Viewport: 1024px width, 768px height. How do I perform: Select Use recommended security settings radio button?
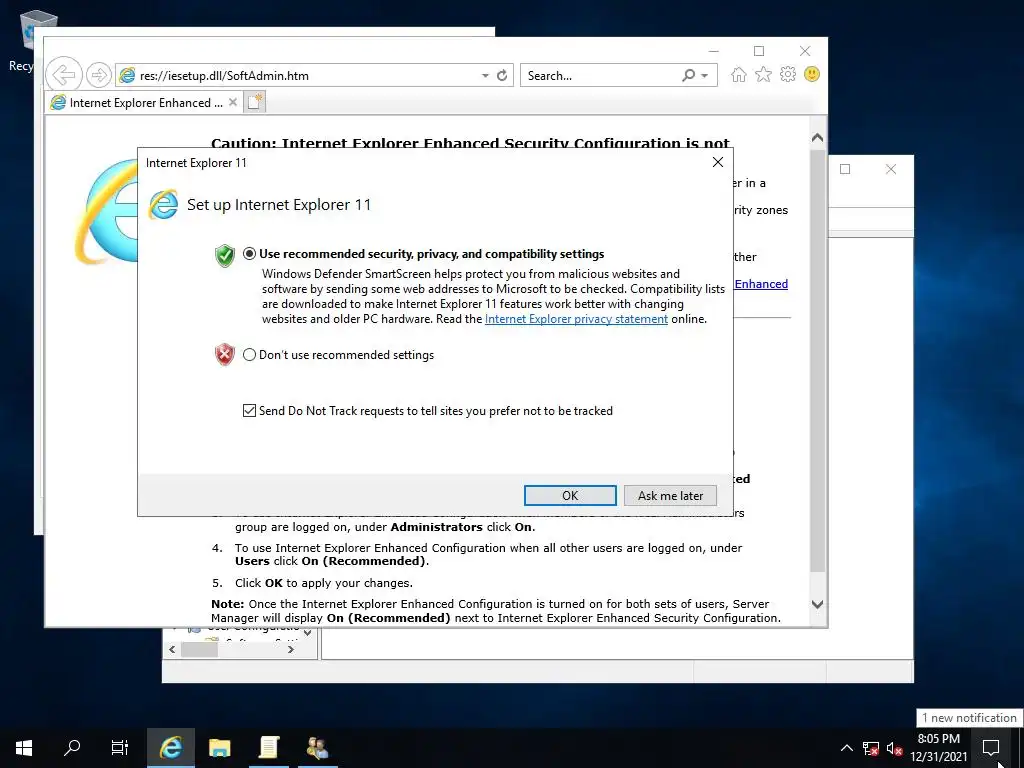[x=249, y=254]
